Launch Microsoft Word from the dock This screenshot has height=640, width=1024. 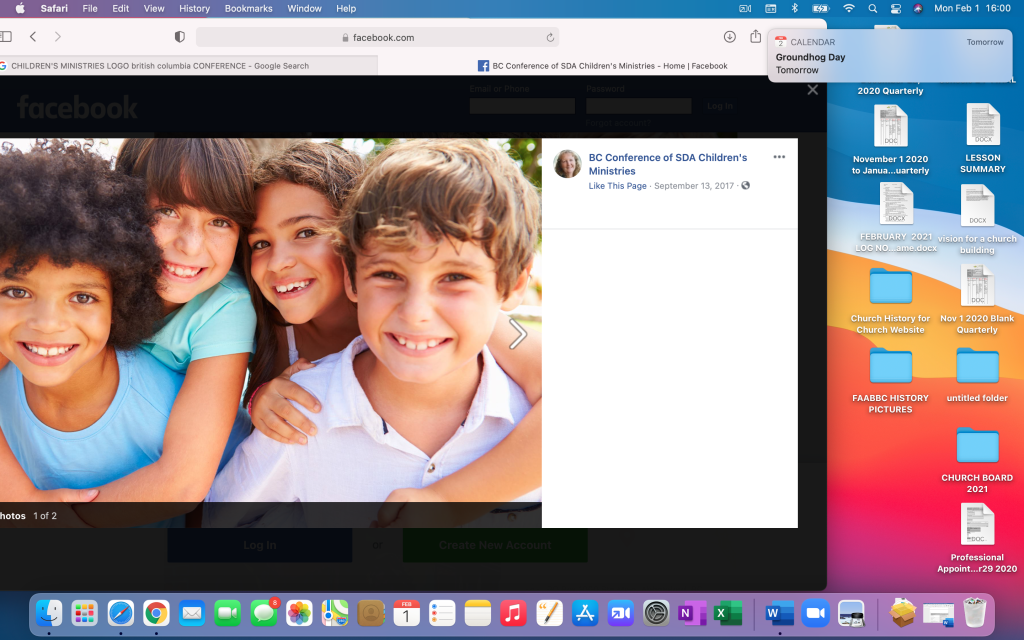tap(780, 613)
